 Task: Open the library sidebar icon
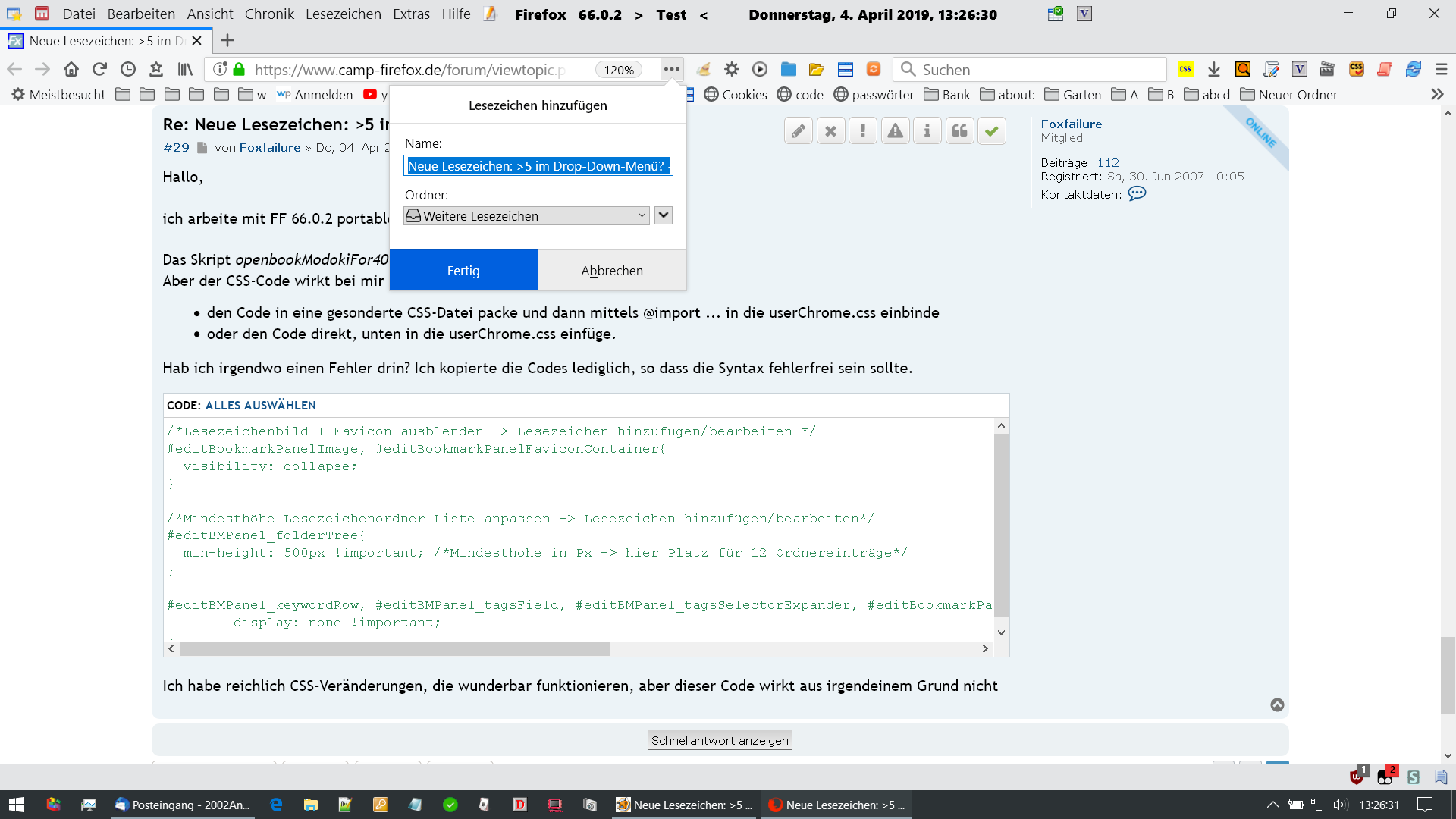[185, 70]
